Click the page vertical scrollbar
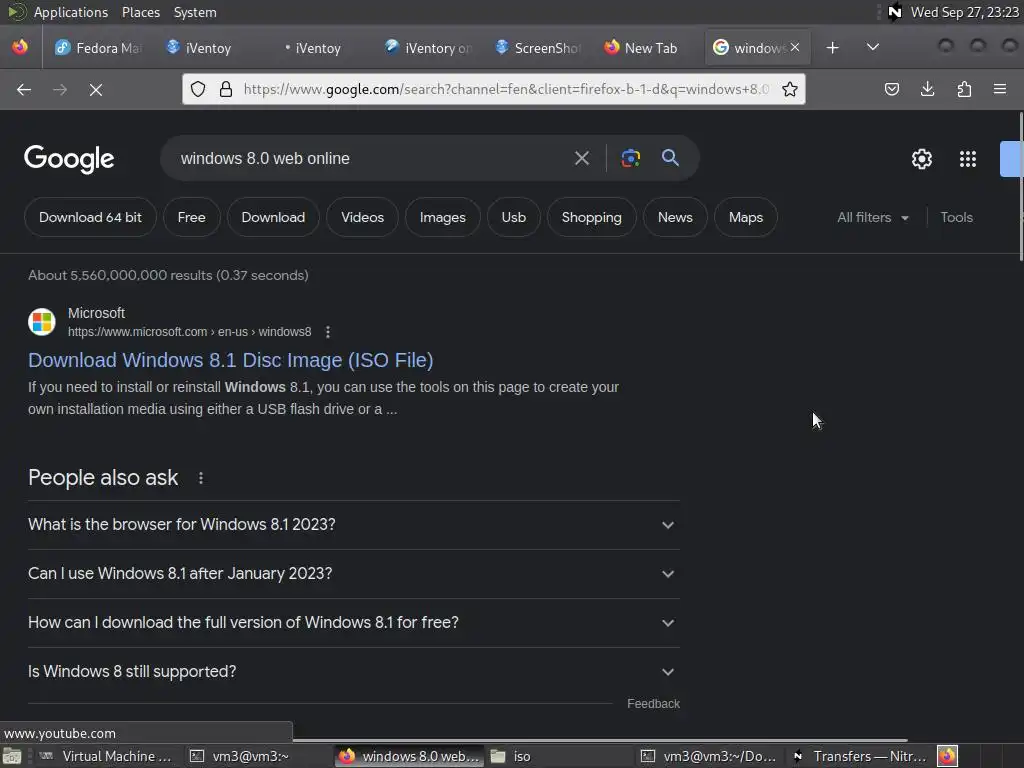The image size is (1024, 768). click(1020, 186)
